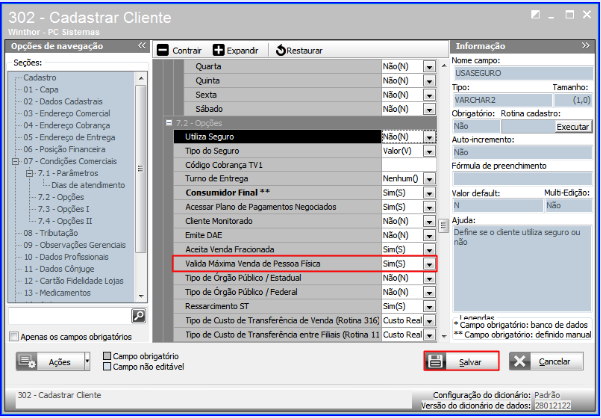The height and width of the screenshot is (418, 601).
Task: Click the field grid scroll down arrow
Action: point(444,336)
